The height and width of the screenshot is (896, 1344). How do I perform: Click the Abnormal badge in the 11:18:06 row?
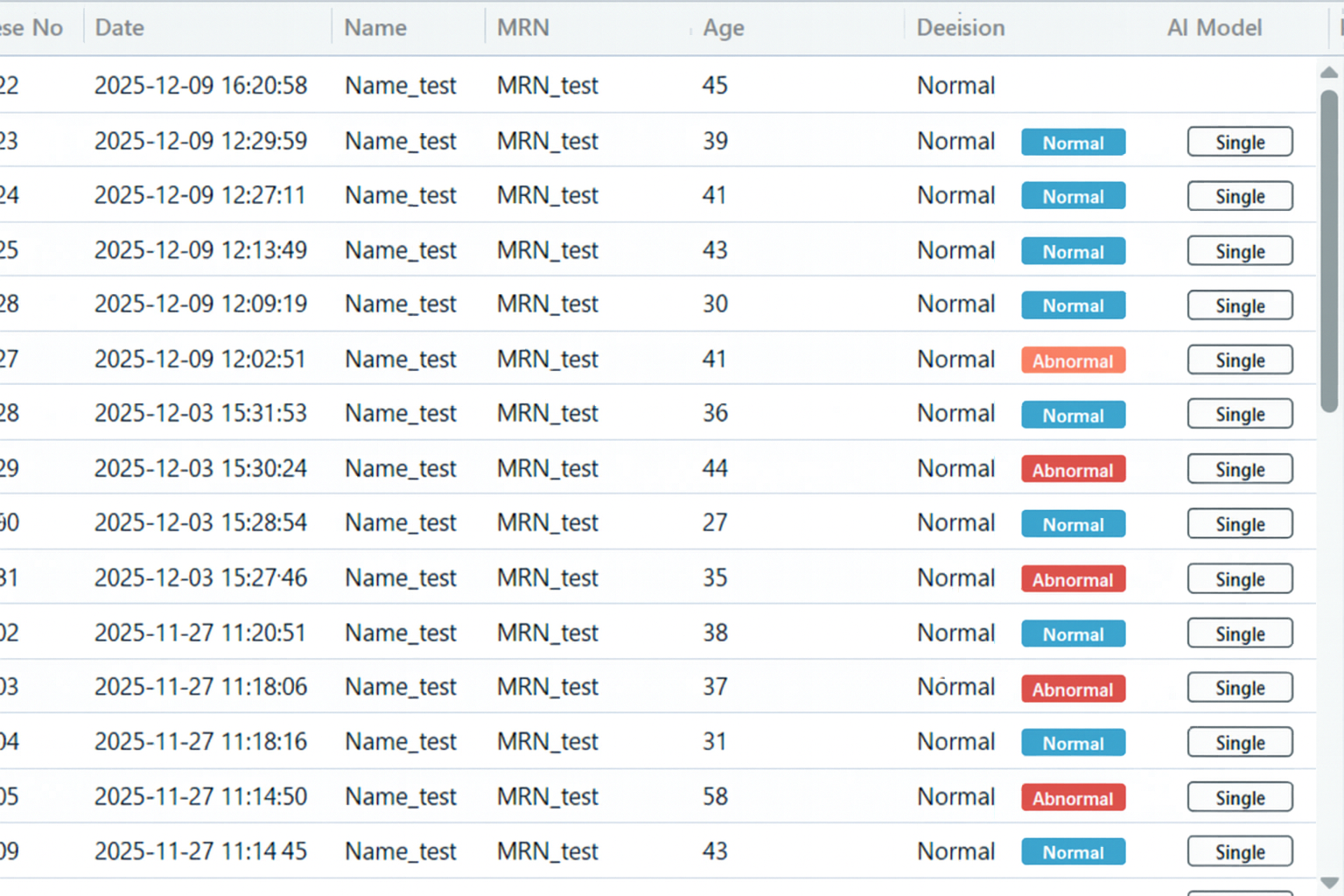pos(1073,689)
